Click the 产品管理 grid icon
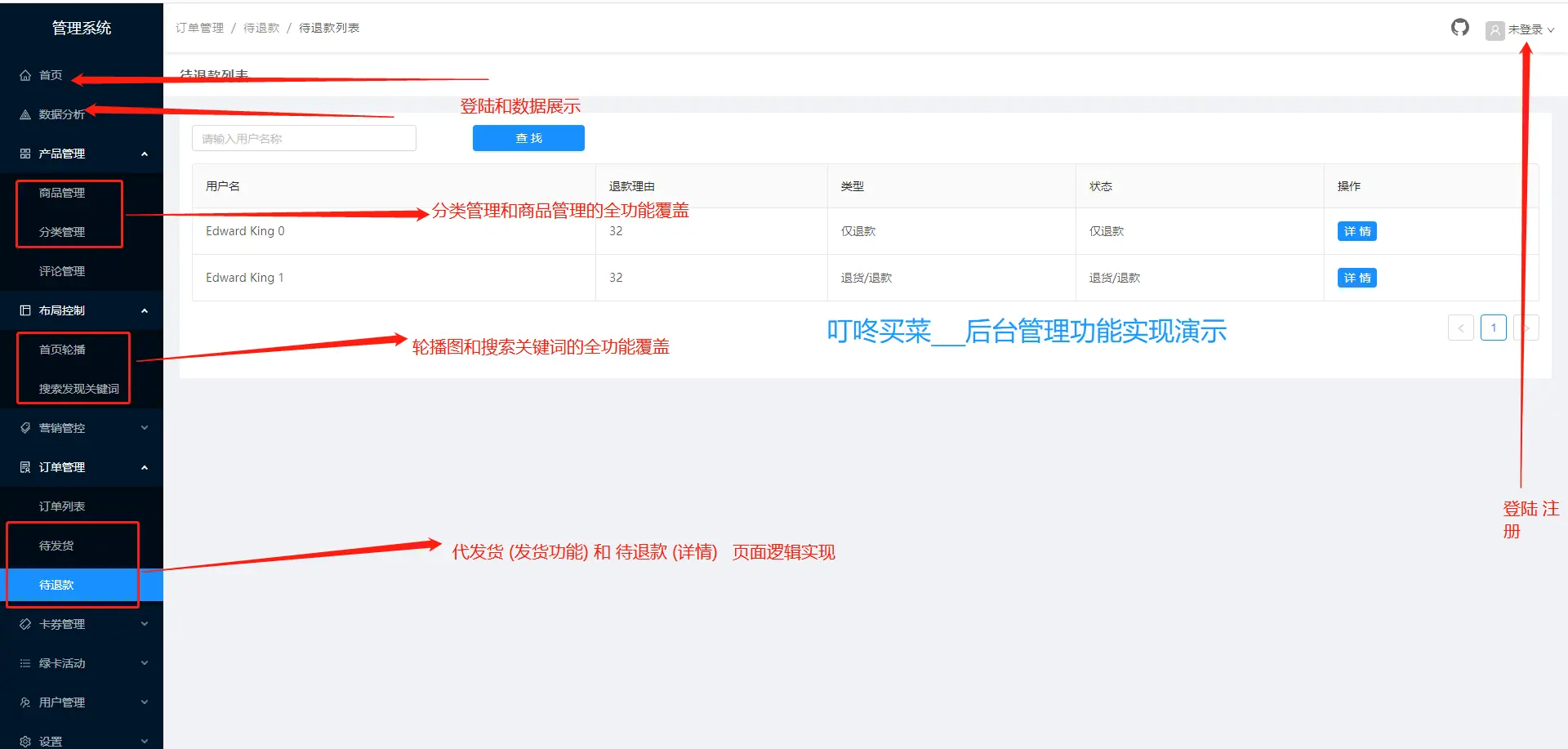Image resolution: width=1568 pixels, height=749 pixels. coord(25,154)
